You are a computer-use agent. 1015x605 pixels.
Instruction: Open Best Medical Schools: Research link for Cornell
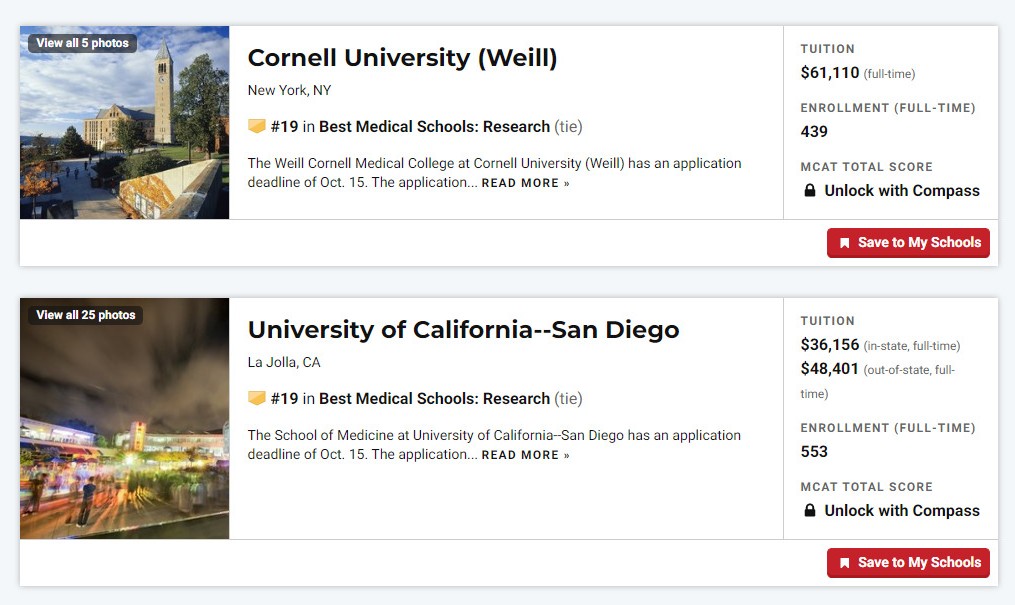pyautogui.click(x=434, y=126)
